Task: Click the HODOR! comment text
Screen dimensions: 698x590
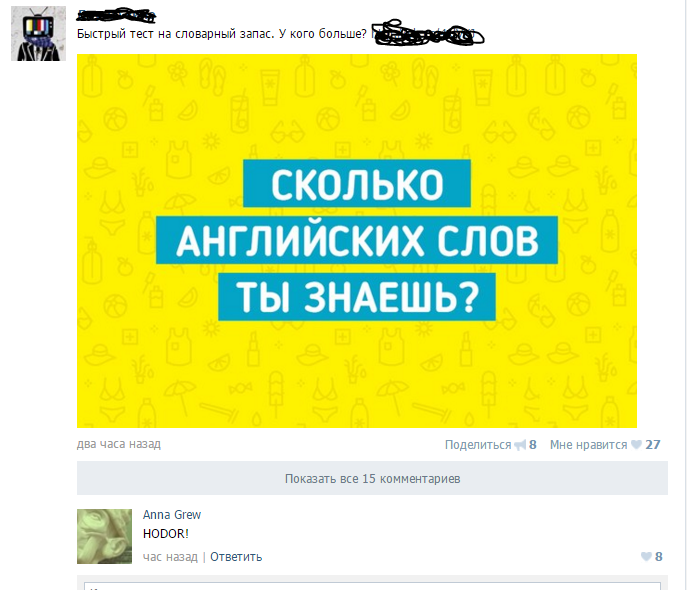Action: [x=166, y=533]
